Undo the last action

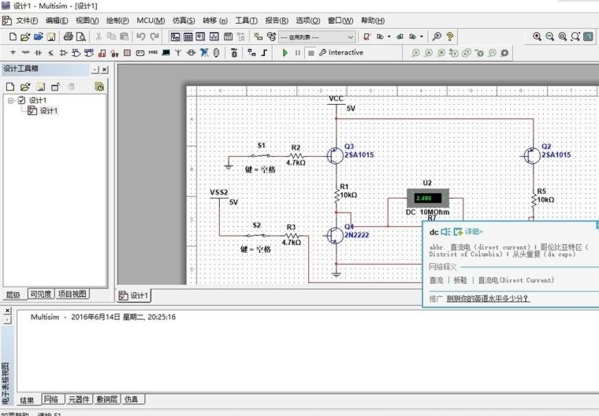point(141,37)
